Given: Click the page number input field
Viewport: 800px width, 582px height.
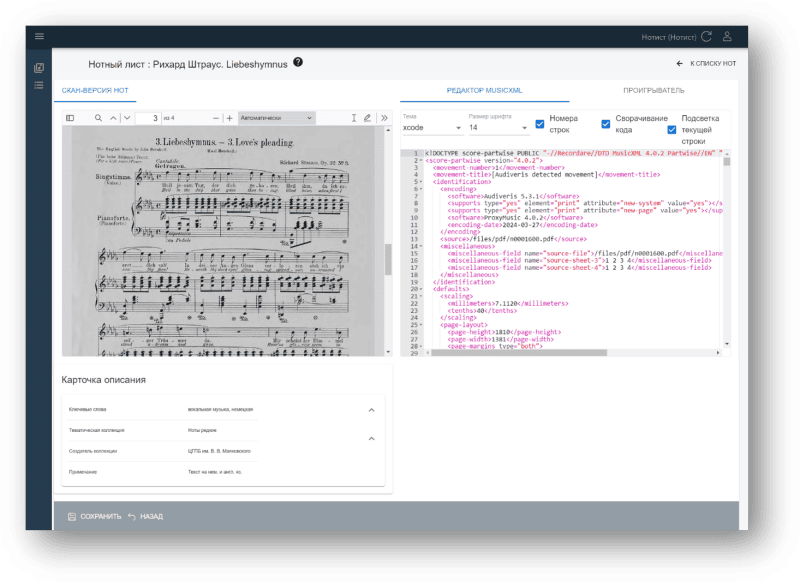Looking at the screenshot, I should 147,118.
